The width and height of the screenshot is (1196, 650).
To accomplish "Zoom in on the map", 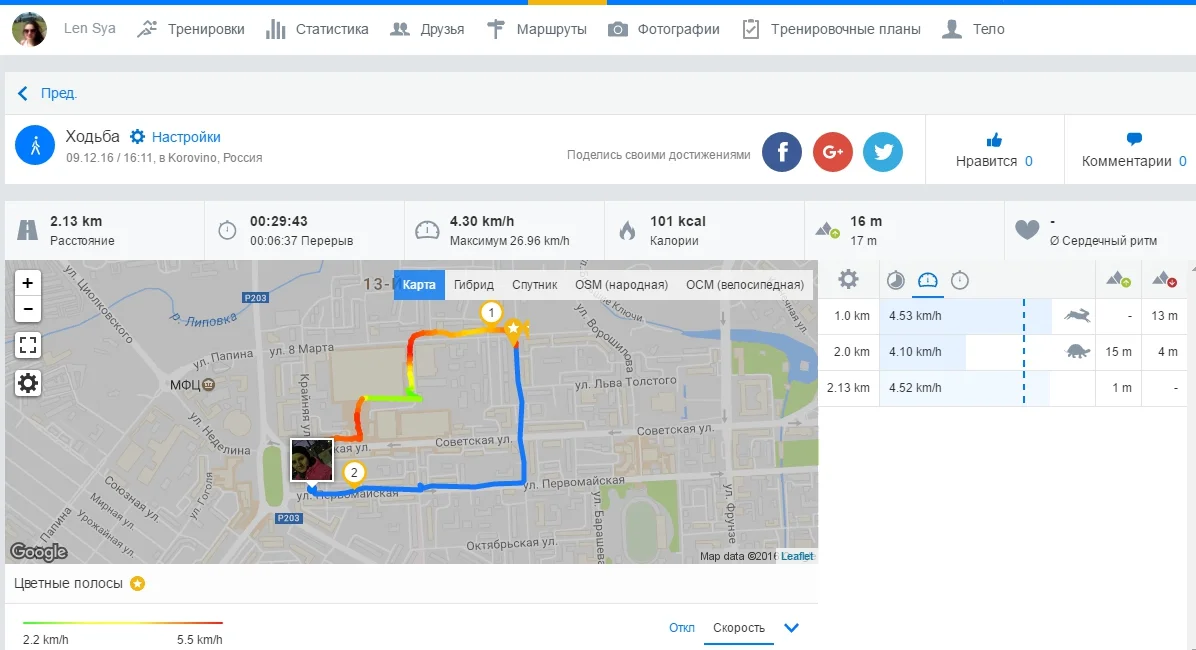I will [x=27, y=283].
